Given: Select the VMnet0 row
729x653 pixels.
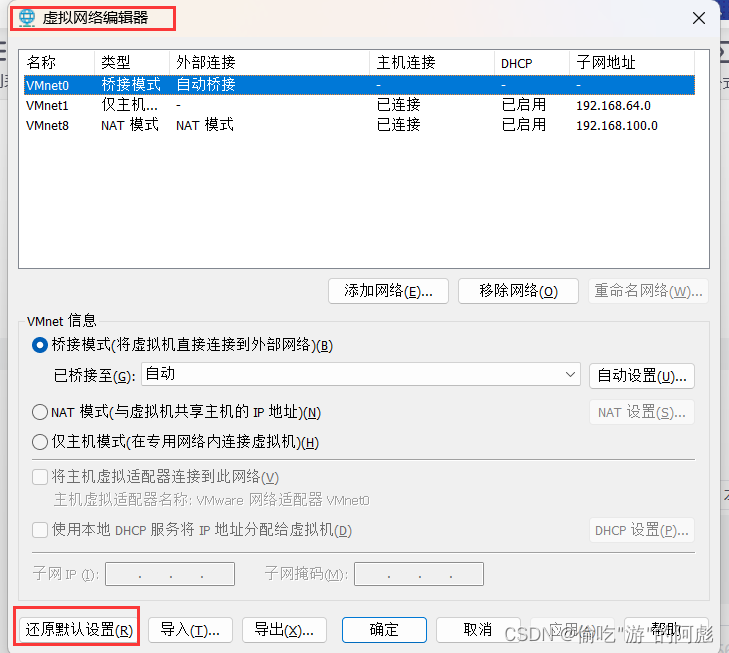Looking at the screenshot, I should coord(359,85).
